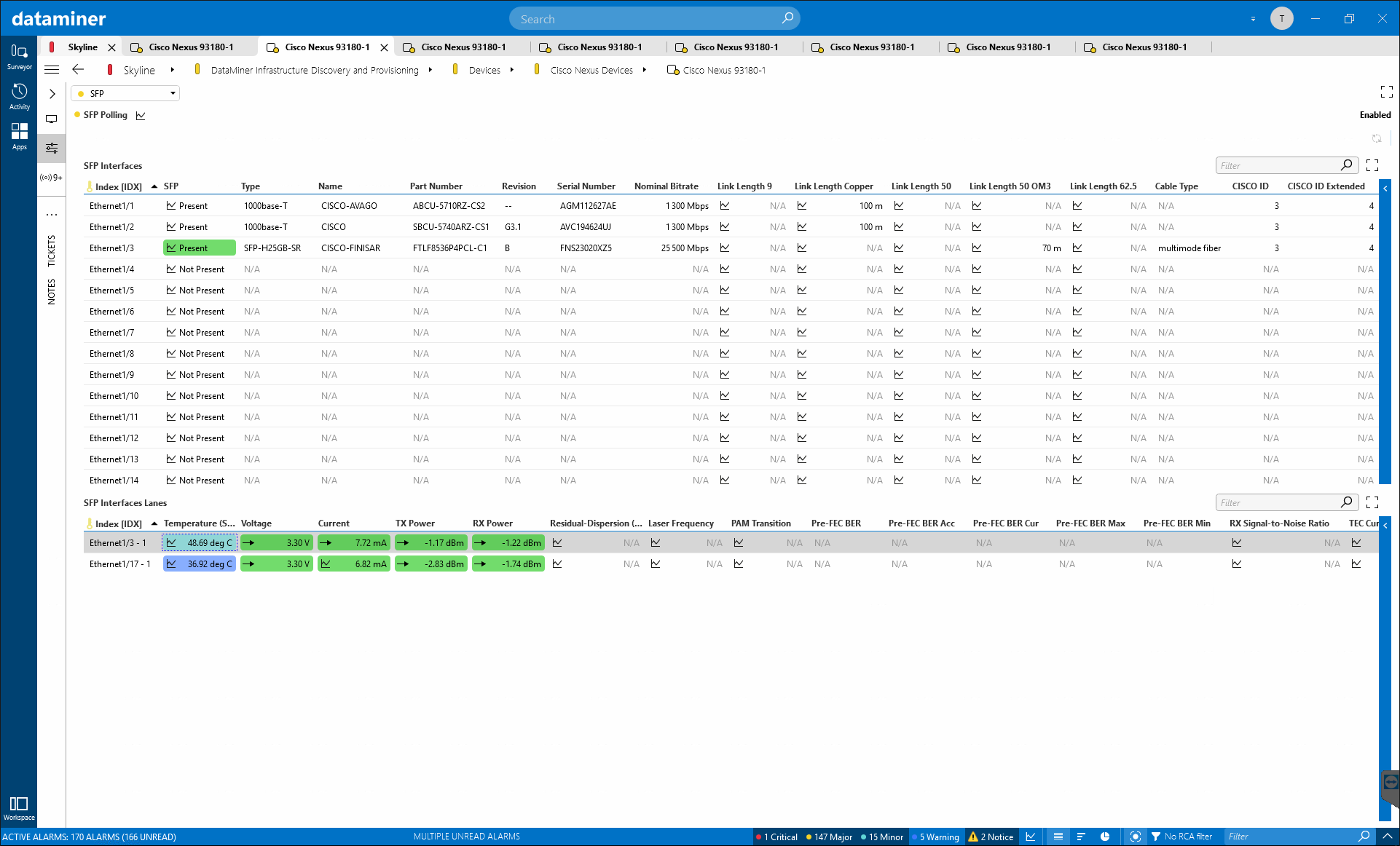Open trend icon for Ethernet1/1 Link Length 9
1400x846 pixels.
tap(725, 206)
